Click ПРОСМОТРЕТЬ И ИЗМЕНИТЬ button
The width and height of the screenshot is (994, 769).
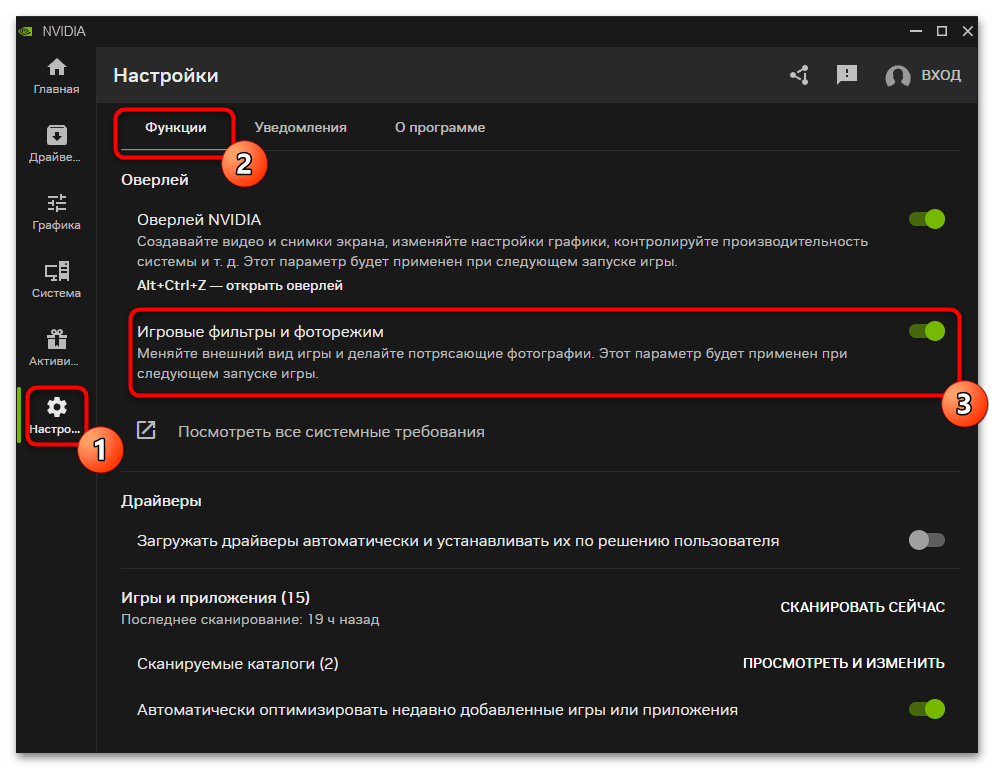pos(843,663)
